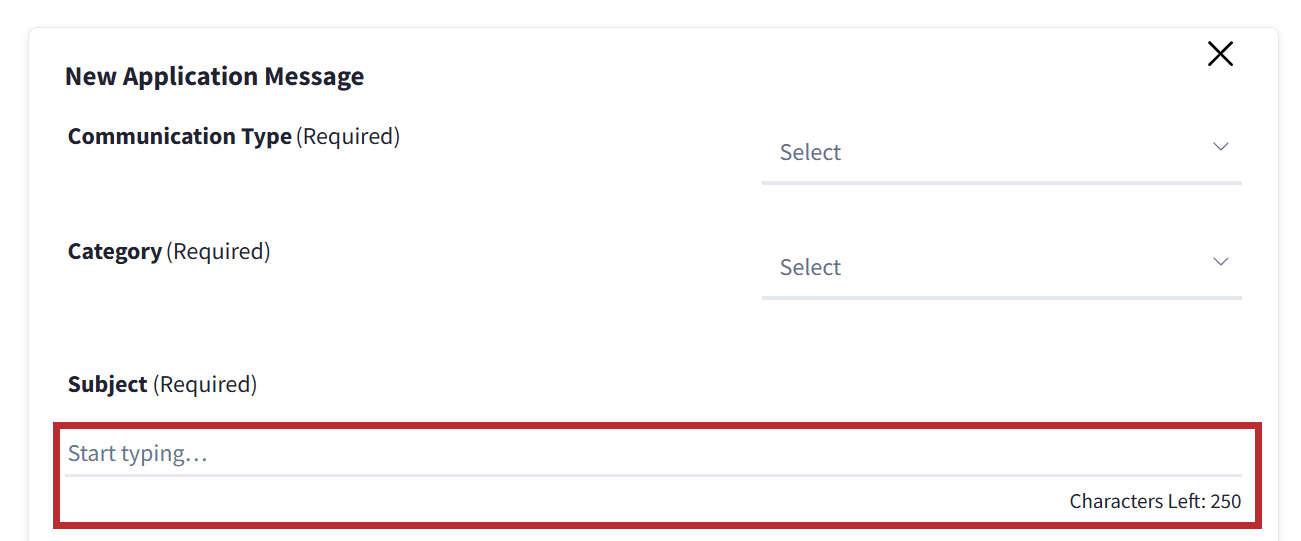Click "Select" placeholder in Communication Type
Viewport: 1301px width, 541px height.
coord(810,152)
